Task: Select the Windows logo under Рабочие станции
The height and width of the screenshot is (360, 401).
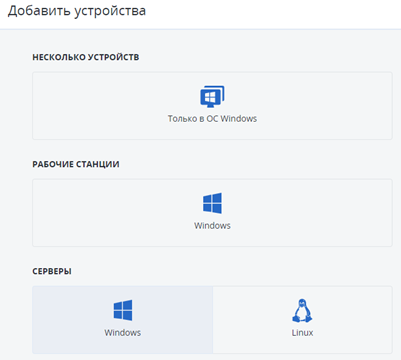Action: pos(212,203)
